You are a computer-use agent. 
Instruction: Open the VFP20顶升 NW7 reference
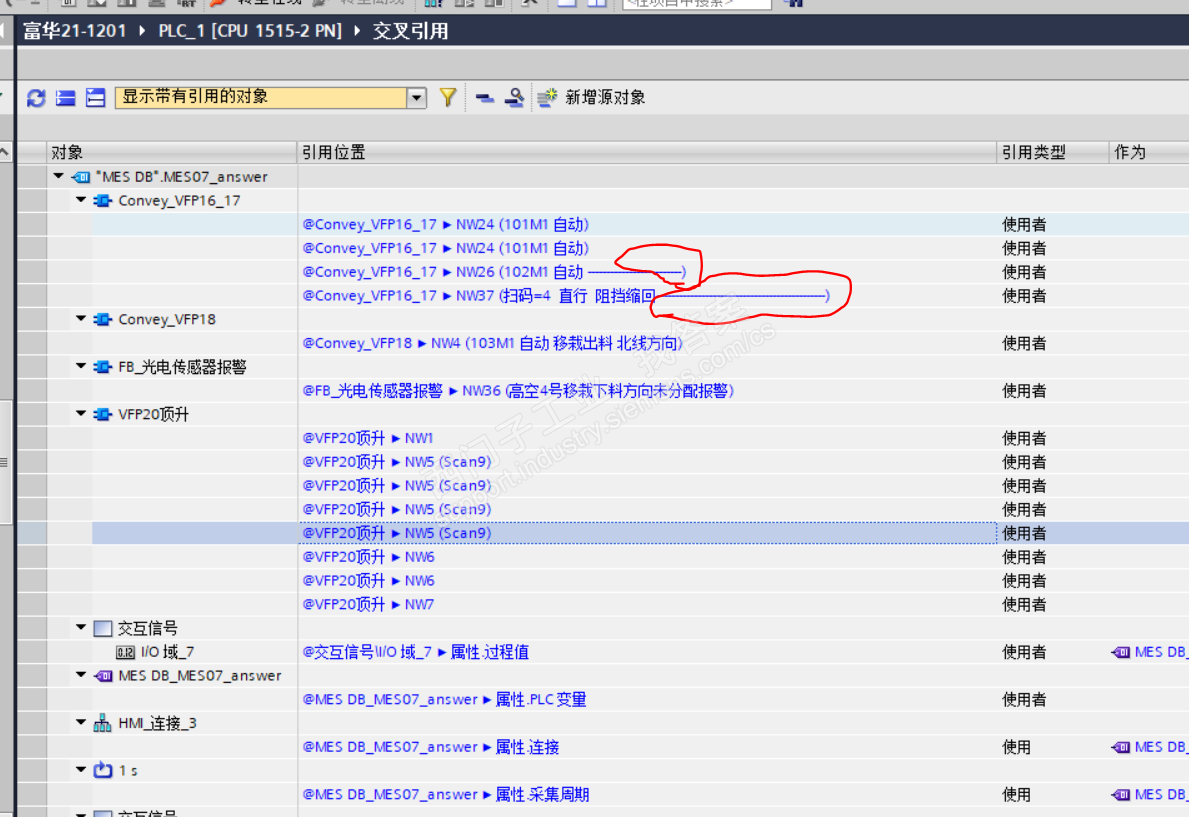coord(369,605)
